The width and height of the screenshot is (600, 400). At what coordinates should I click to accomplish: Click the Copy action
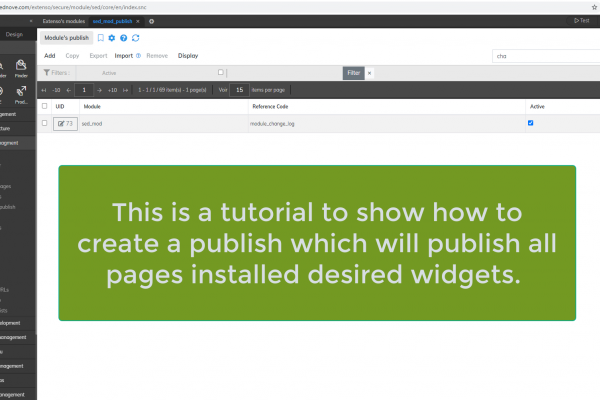(x=72, y=56)
